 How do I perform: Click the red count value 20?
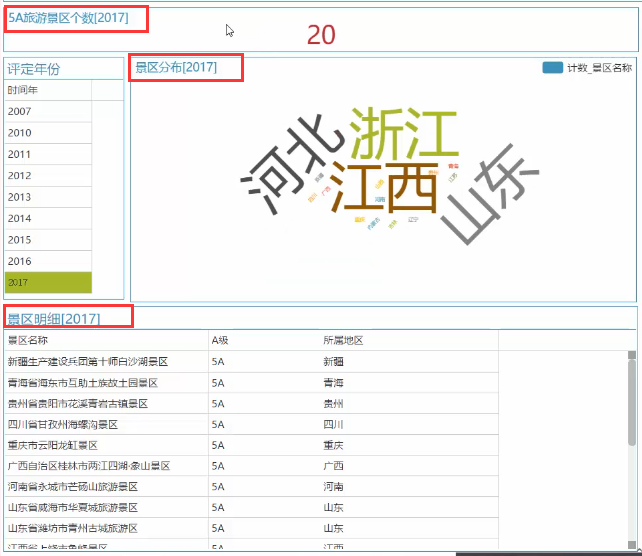pyautogui.click(x=321, y=35)
